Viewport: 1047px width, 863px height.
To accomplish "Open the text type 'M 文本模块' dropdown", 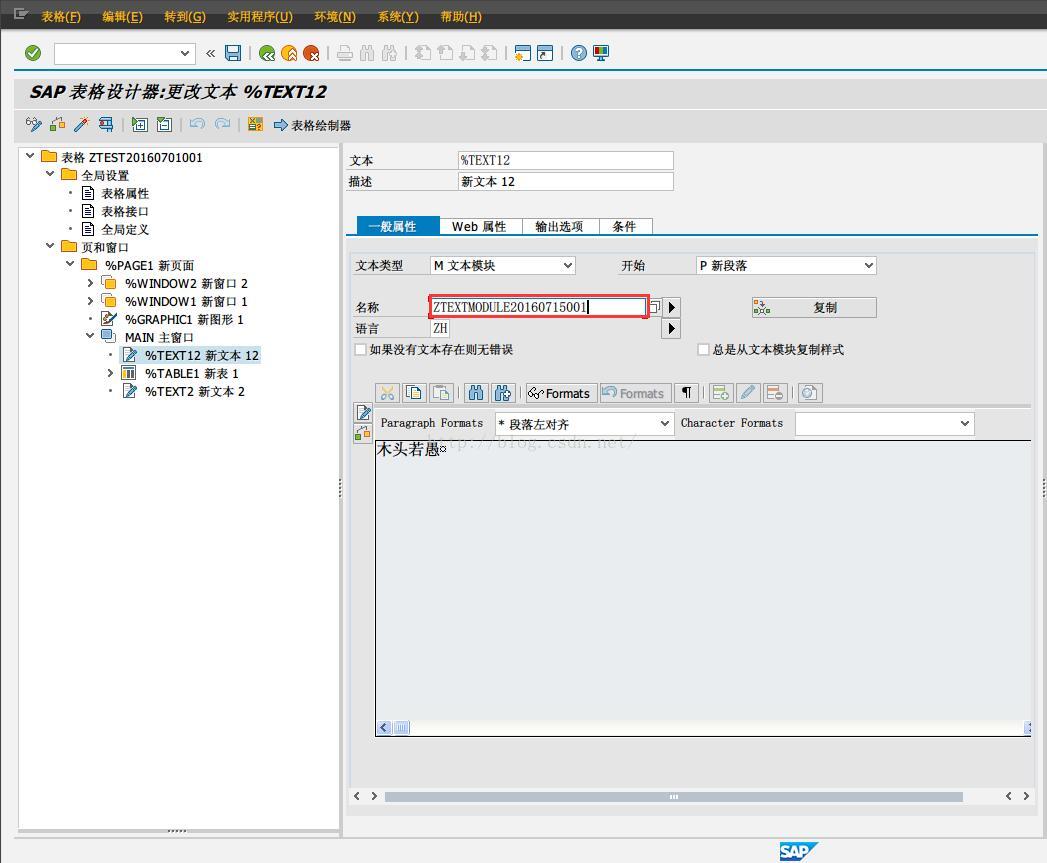I will (568, 265).
